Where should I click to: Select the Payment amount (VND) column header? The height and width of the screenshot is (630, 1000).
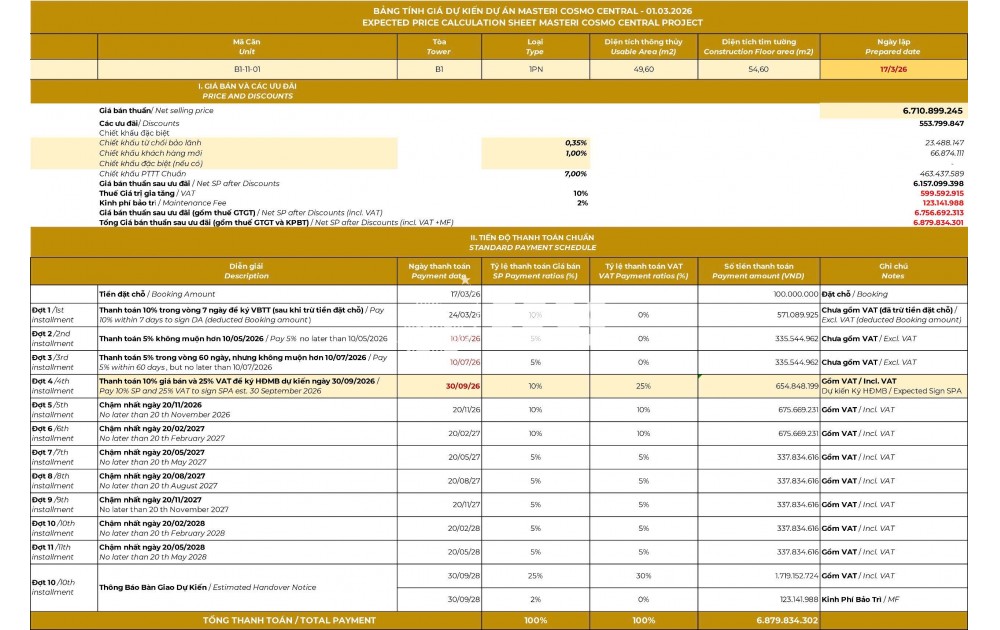(758, 271)
